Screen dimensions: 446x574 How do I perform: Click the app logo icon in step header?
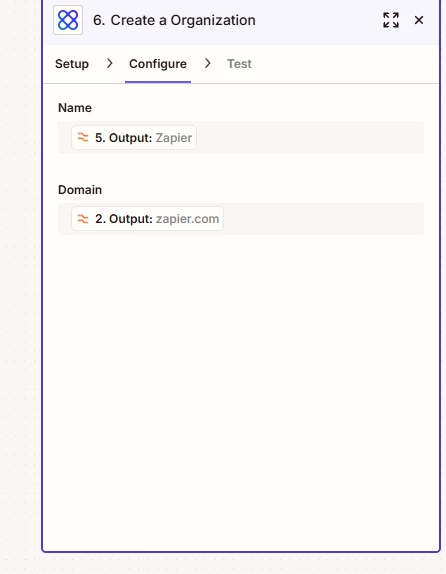tap(68, 20)
